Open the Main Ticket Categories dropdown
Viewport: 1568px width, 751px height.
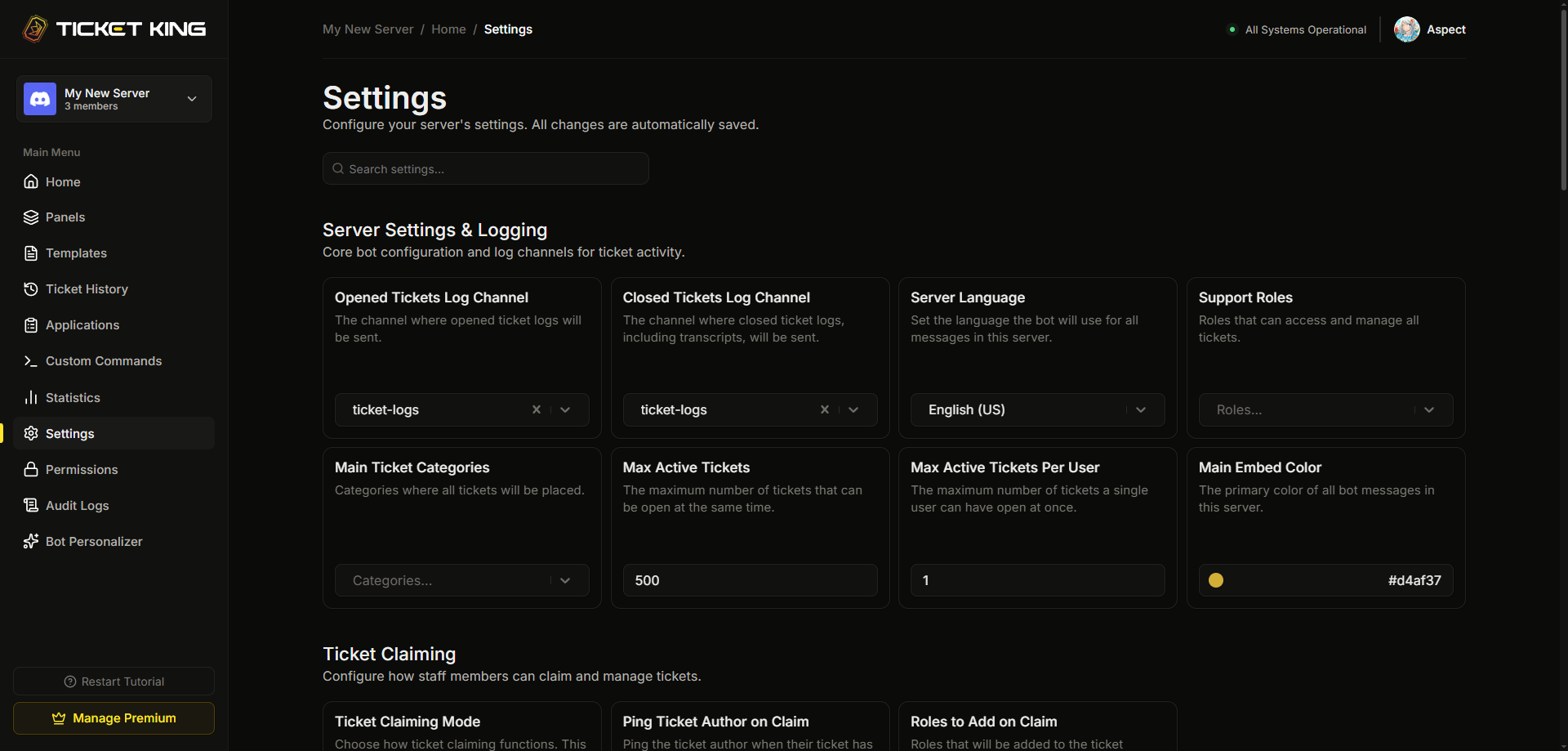tap(462, 580)
